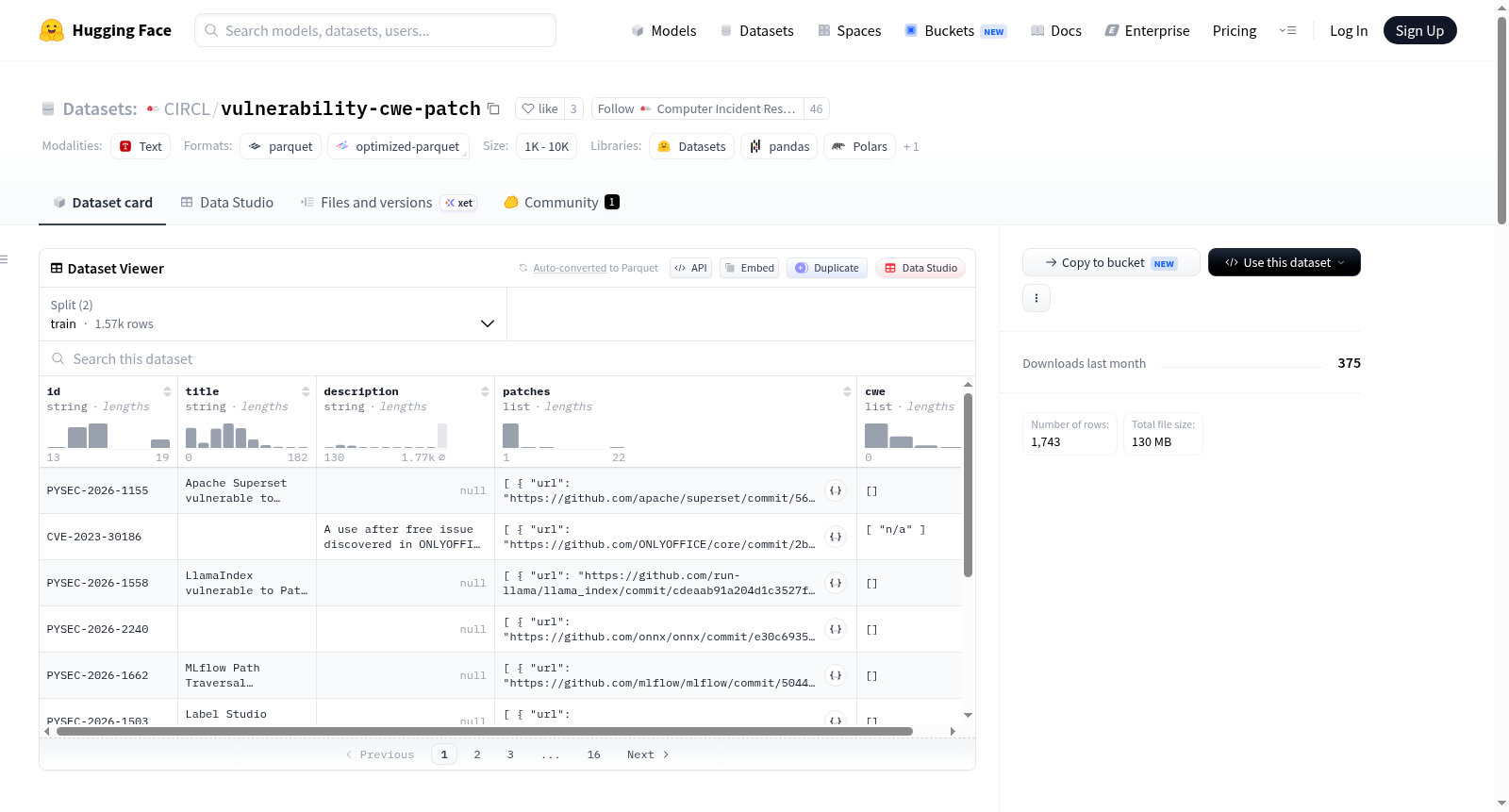Screen dimensions: 1509x812
Task: Sort by the description column arrows
Action: [485, 391]
